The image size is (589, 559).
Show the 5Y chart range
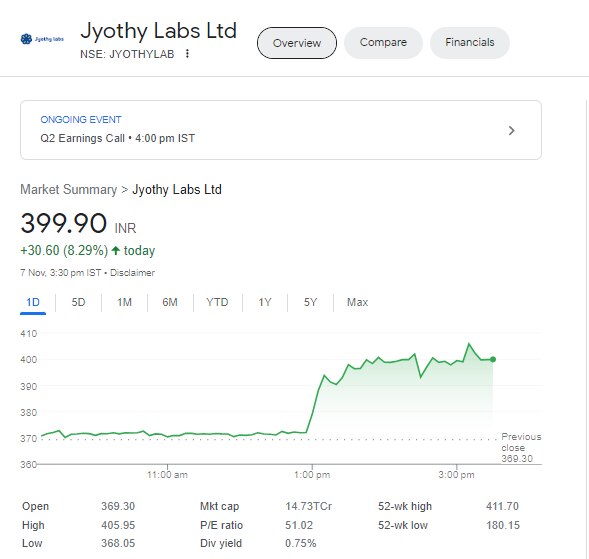tap(310, 302)
